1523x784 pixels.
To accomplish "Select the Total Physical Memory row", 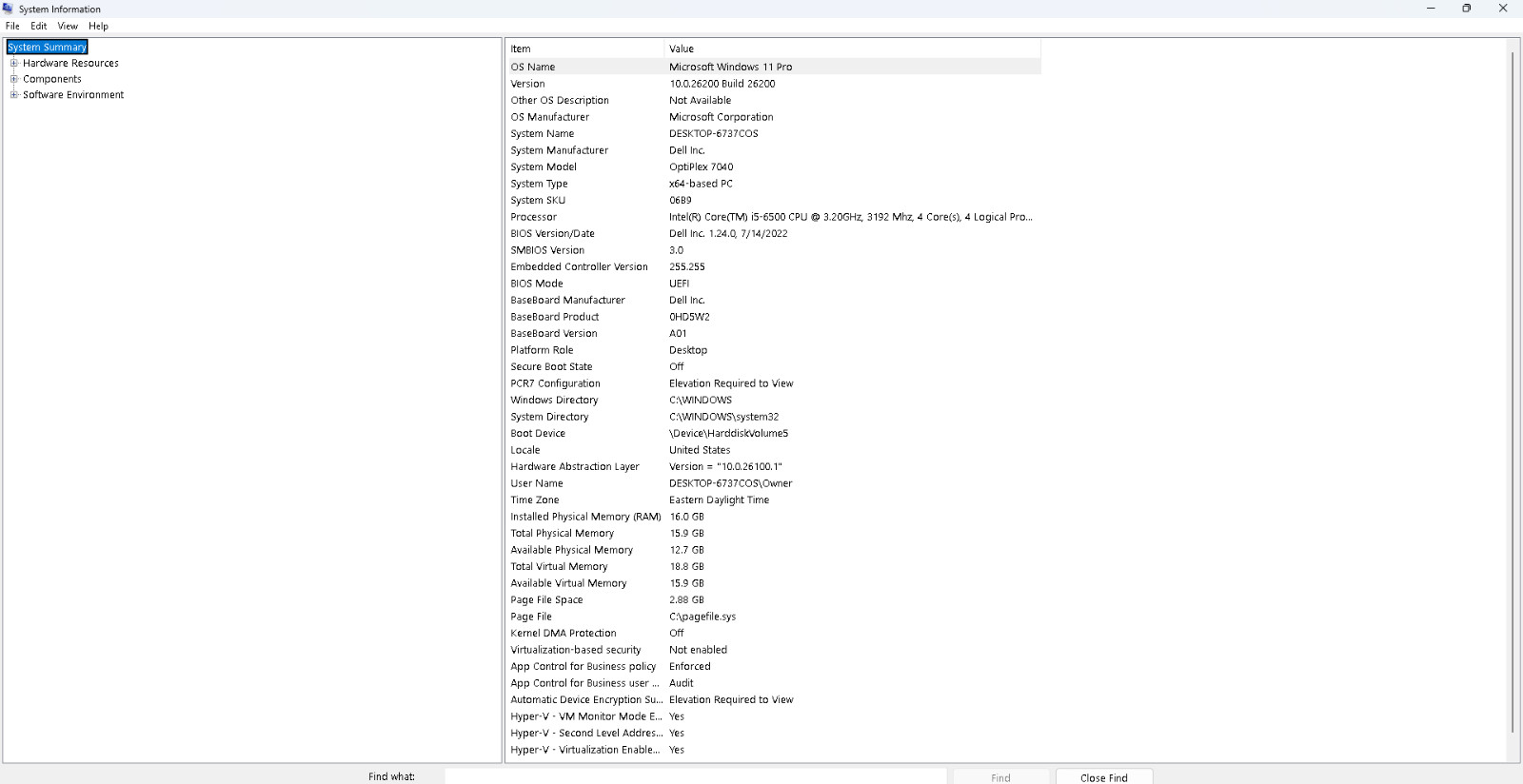I will [774, 533].
